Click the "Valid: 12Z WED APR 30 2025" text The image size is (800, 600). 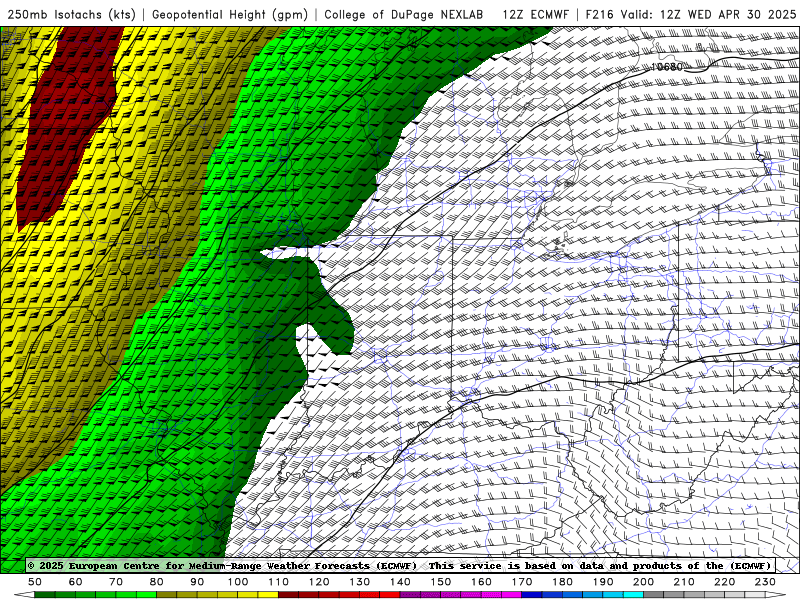[x=708, y=14]
